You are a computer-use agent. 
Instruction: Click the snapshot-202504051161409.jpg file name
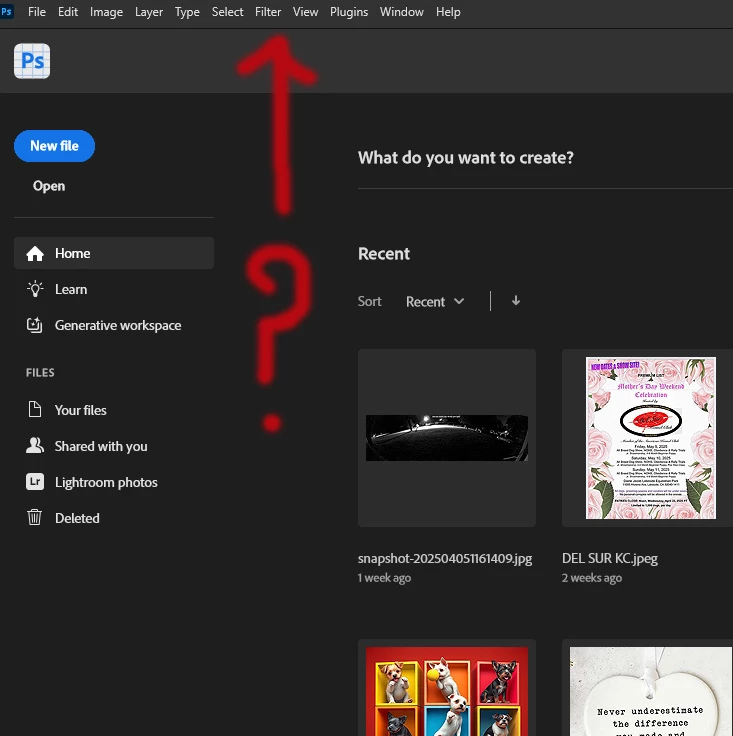pyautogui.click(x=445, y=558)
